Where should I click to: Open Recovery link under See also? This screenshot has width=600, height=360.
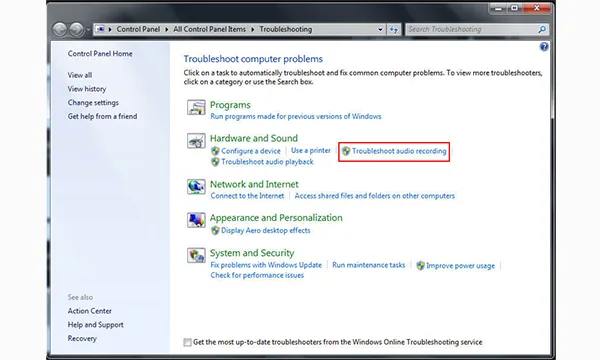tap(82, 339)
